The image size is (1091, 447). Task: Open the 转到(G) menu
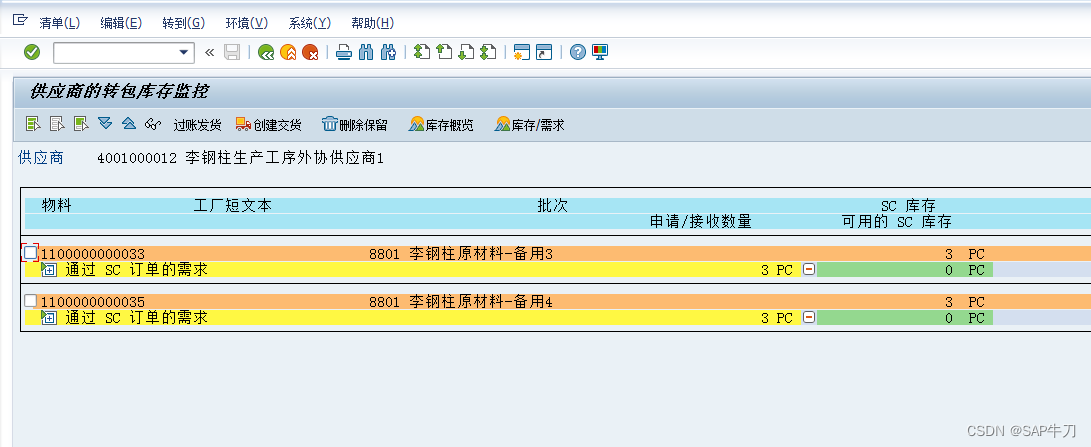pos(184,23)
